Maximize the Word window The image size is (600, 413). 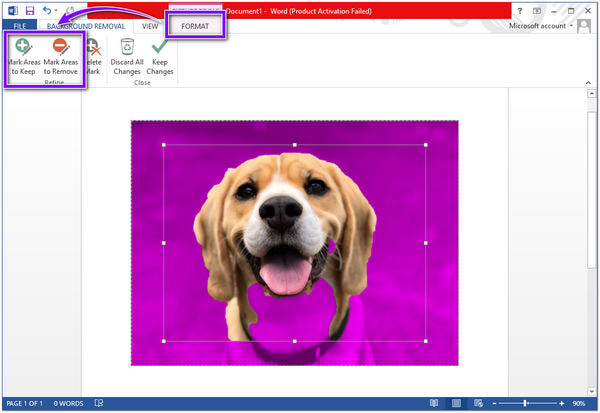coord(571,11)
